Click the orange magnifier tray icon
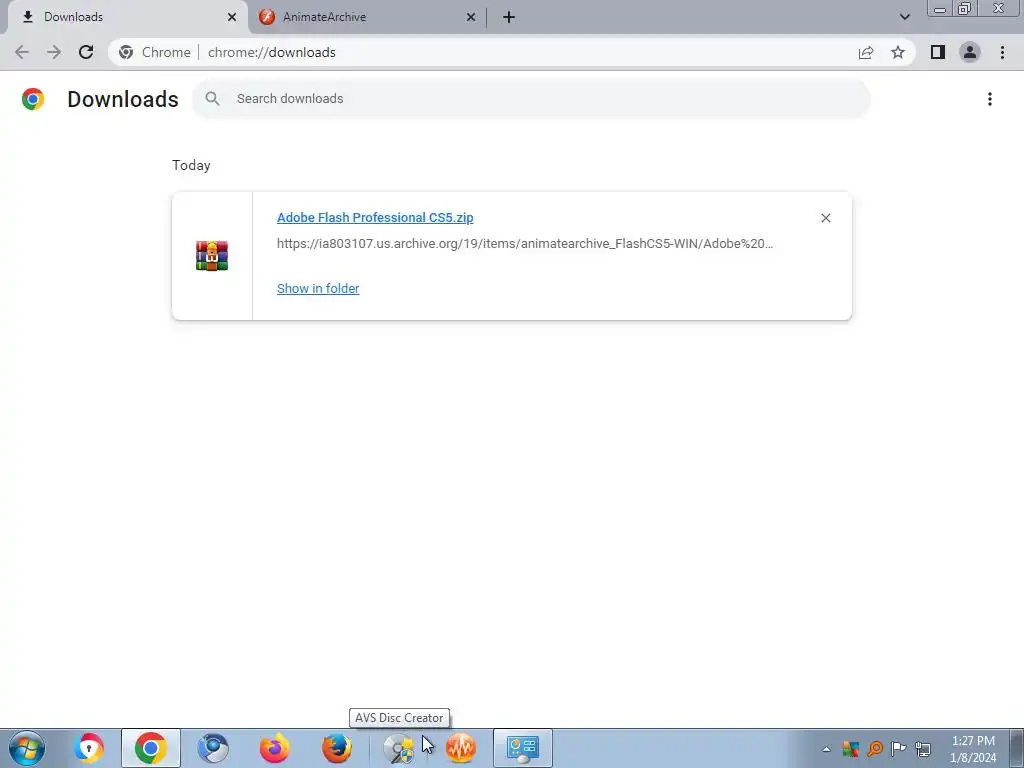This screenshot has height=768, width=1024. coord(875,748)
